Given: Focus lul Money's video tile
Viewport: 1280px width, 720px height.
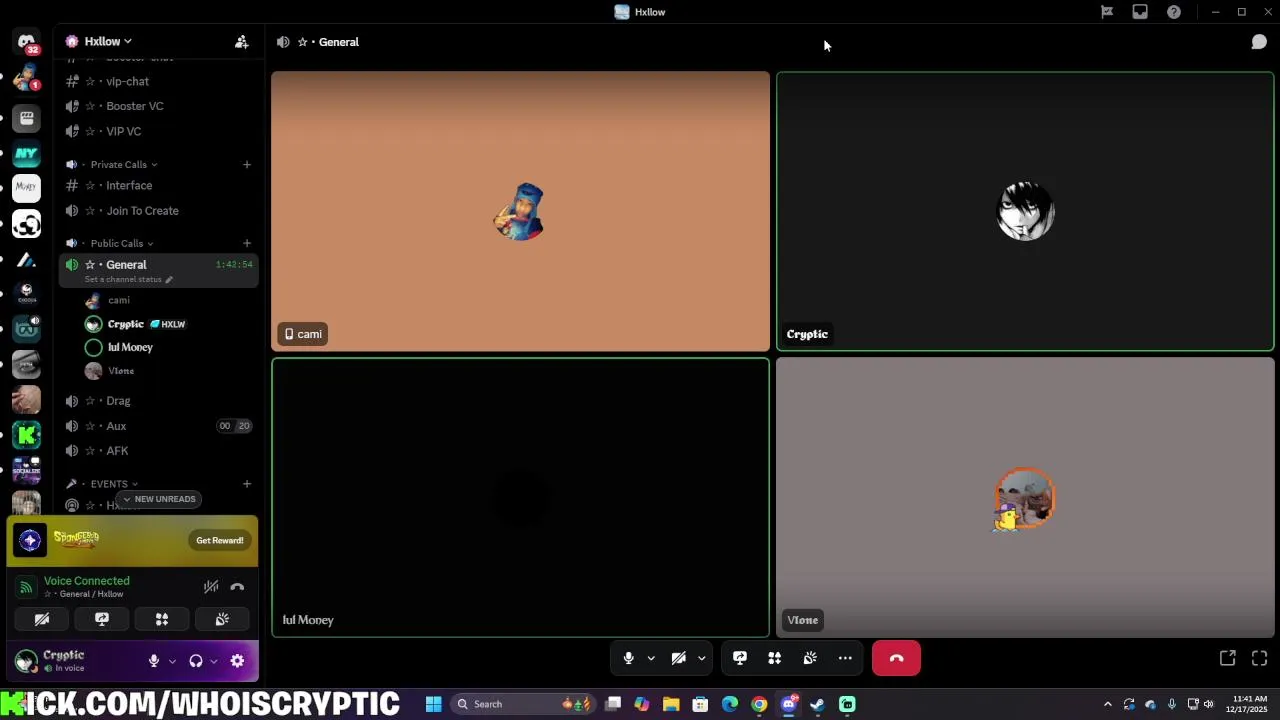Looking at the screenshot, I should click(x=520, y=497).
